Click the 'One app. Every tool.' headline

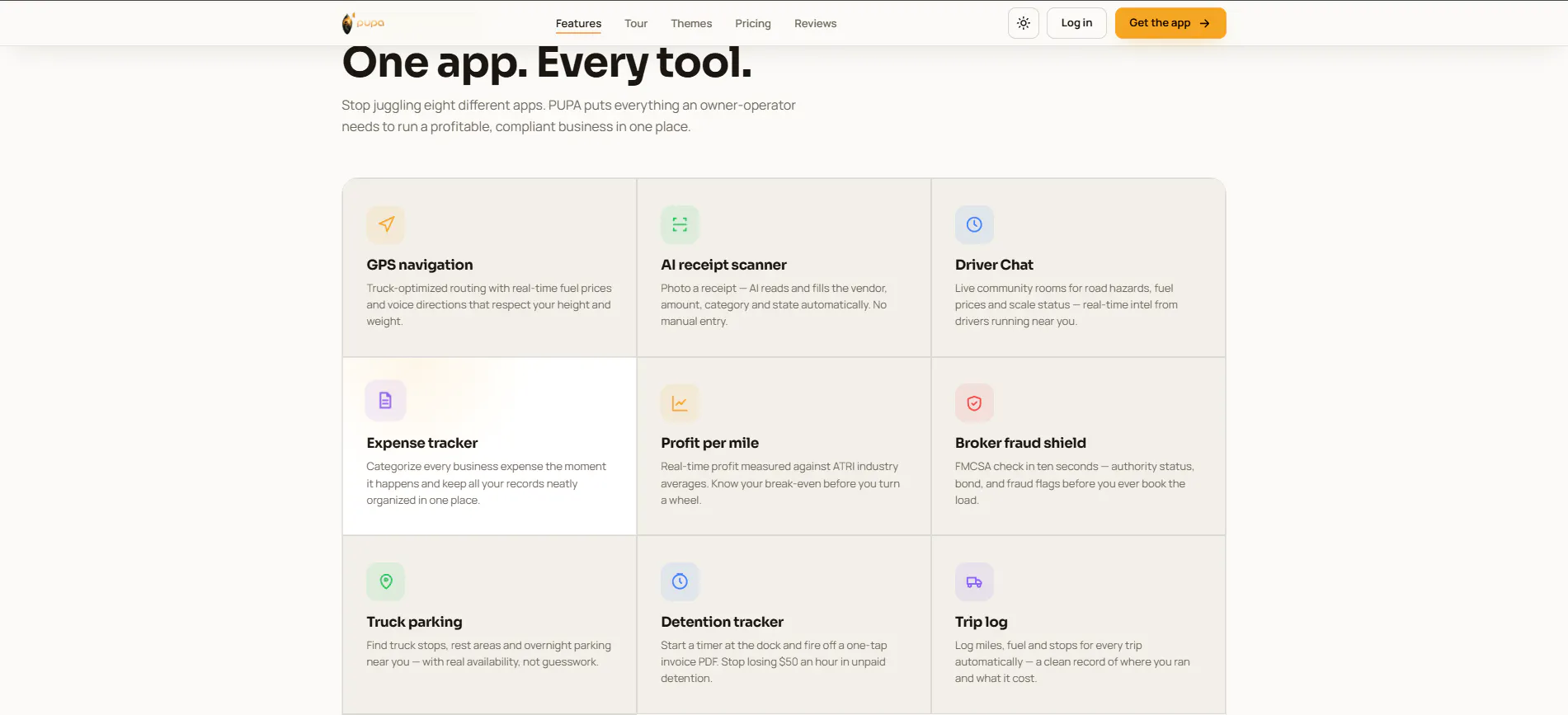[547, 63]
